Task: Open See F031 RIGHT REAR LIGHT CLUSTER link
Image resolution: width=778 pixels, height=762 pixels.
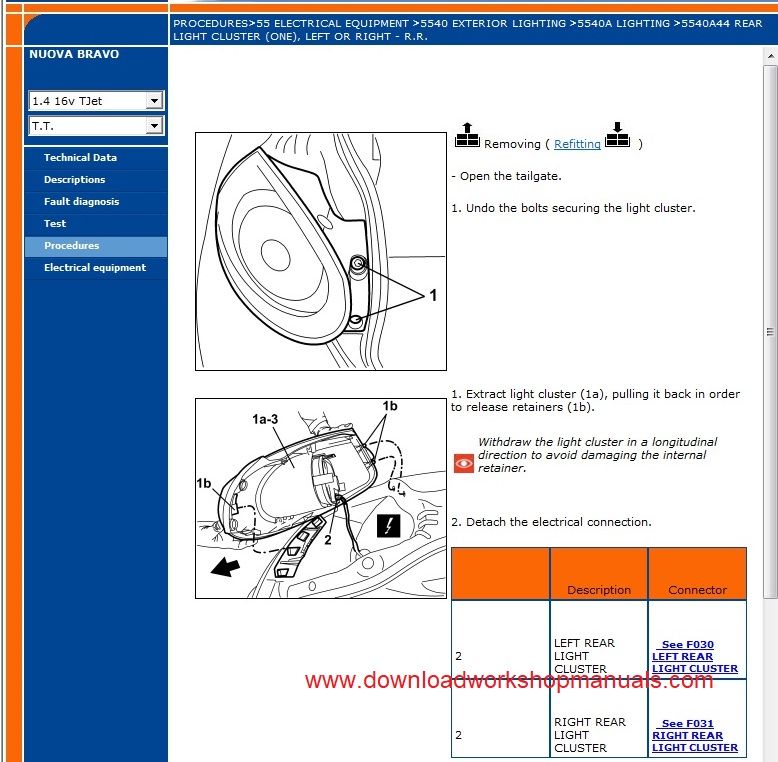Action: click(x=695, y=735)
